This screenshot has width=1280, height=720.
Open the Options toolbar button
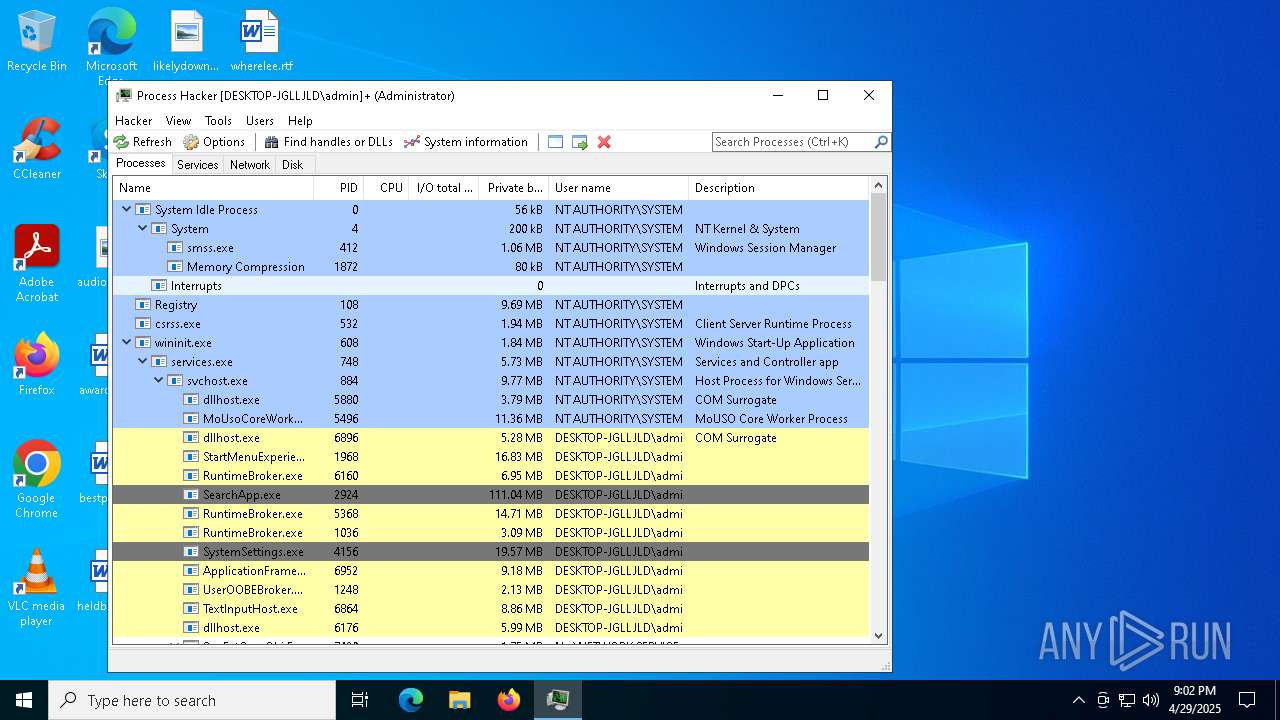coord(214,142)
